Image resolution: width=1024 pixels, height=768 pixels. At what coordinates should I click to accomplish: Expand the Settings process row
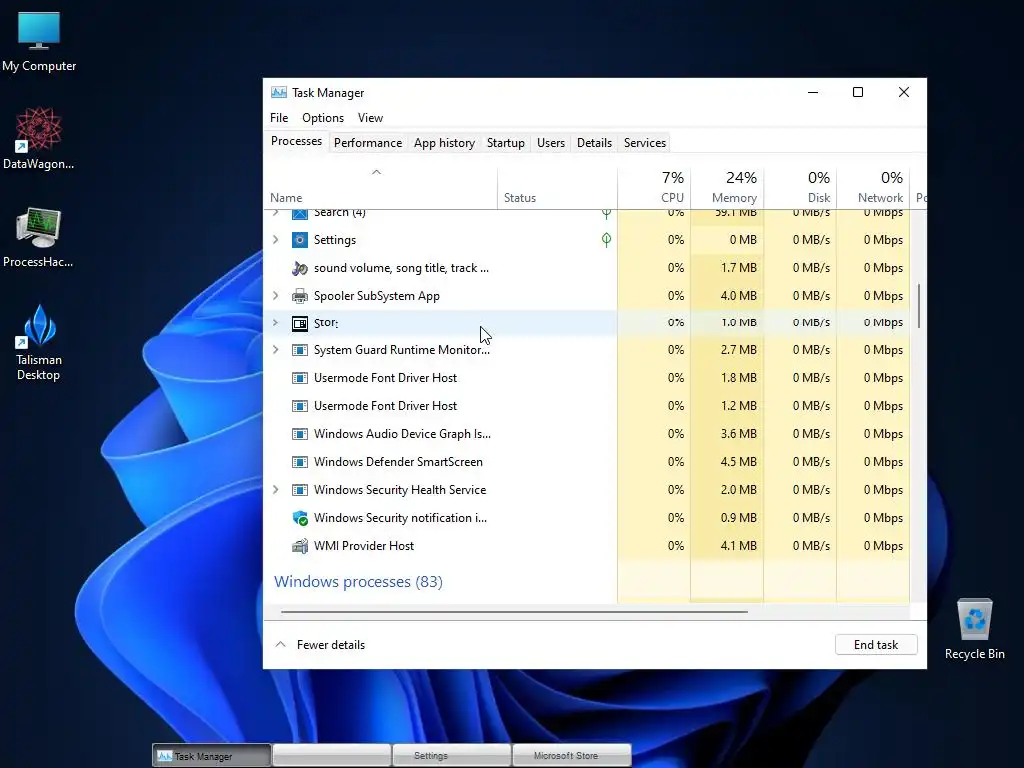click(x=276, y=240)
